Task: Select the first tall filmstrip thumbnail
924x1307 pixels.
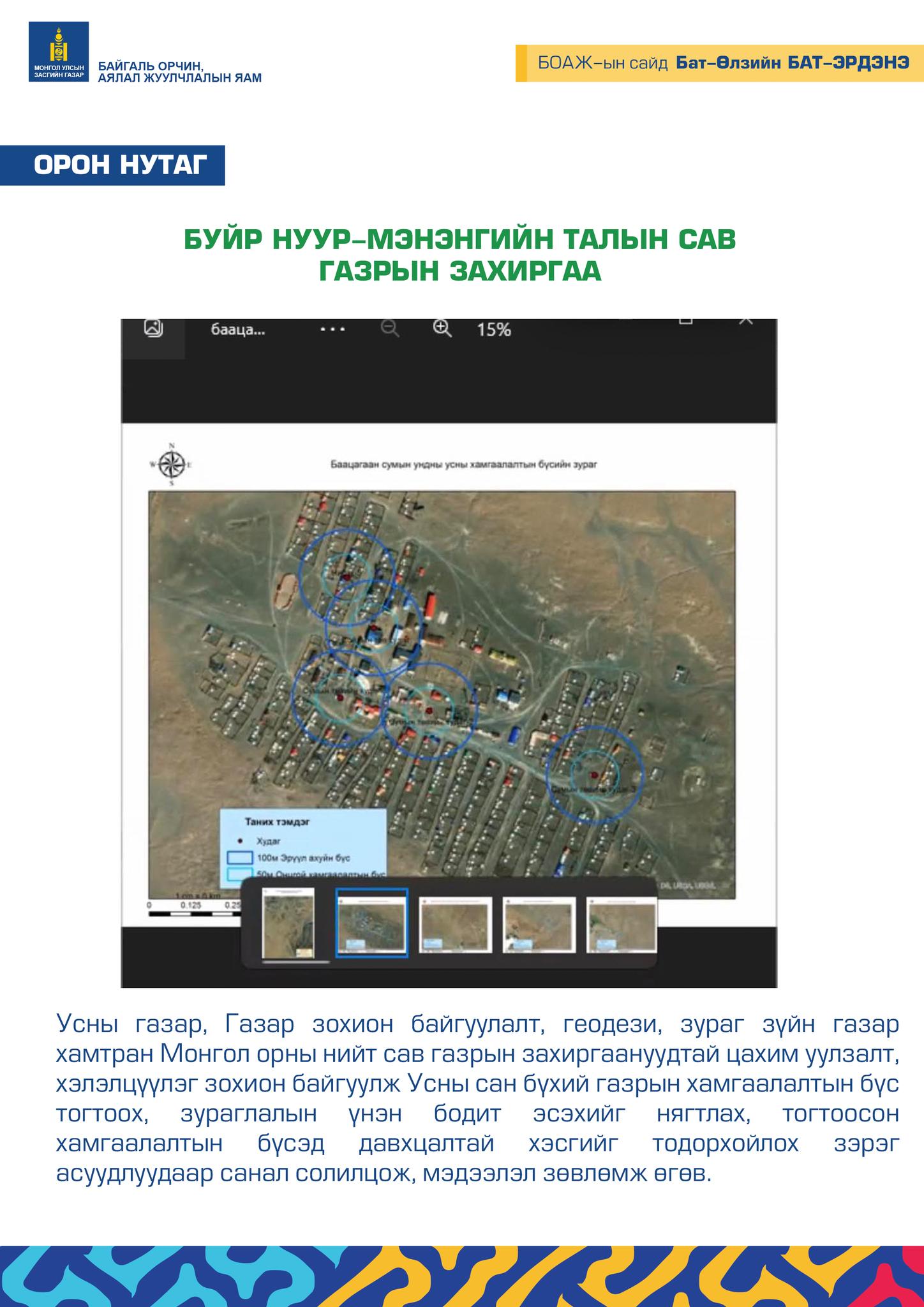Action: 289,922
